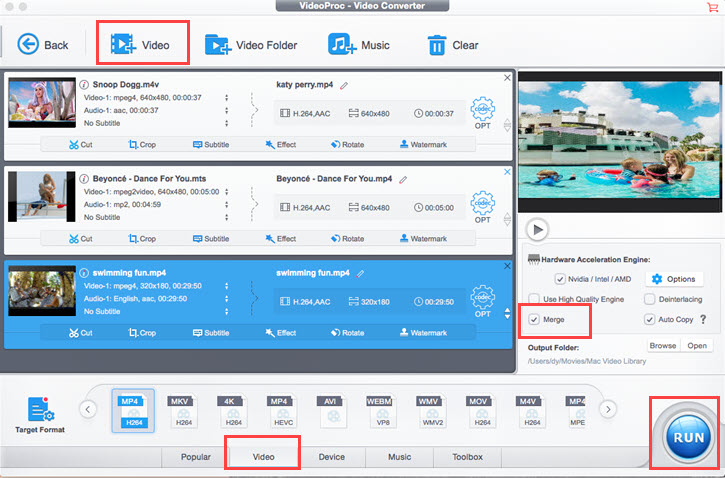Viewport: 725px width, 478px height.
Task: Rename swimming fun.mp4 output via pencil
Action: coord(360,274)
